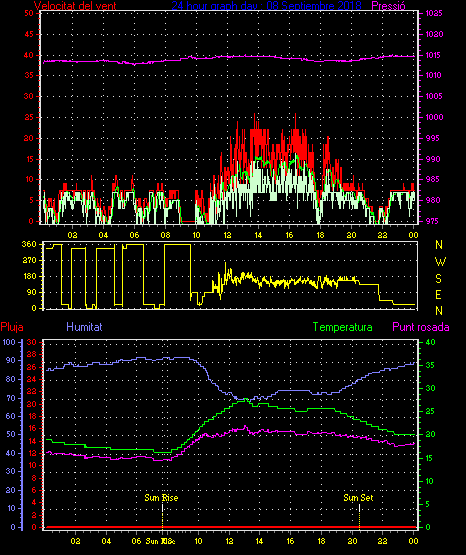Click the "1000" pressure axis value
The image size is (466, 555).
click(434, 117)
